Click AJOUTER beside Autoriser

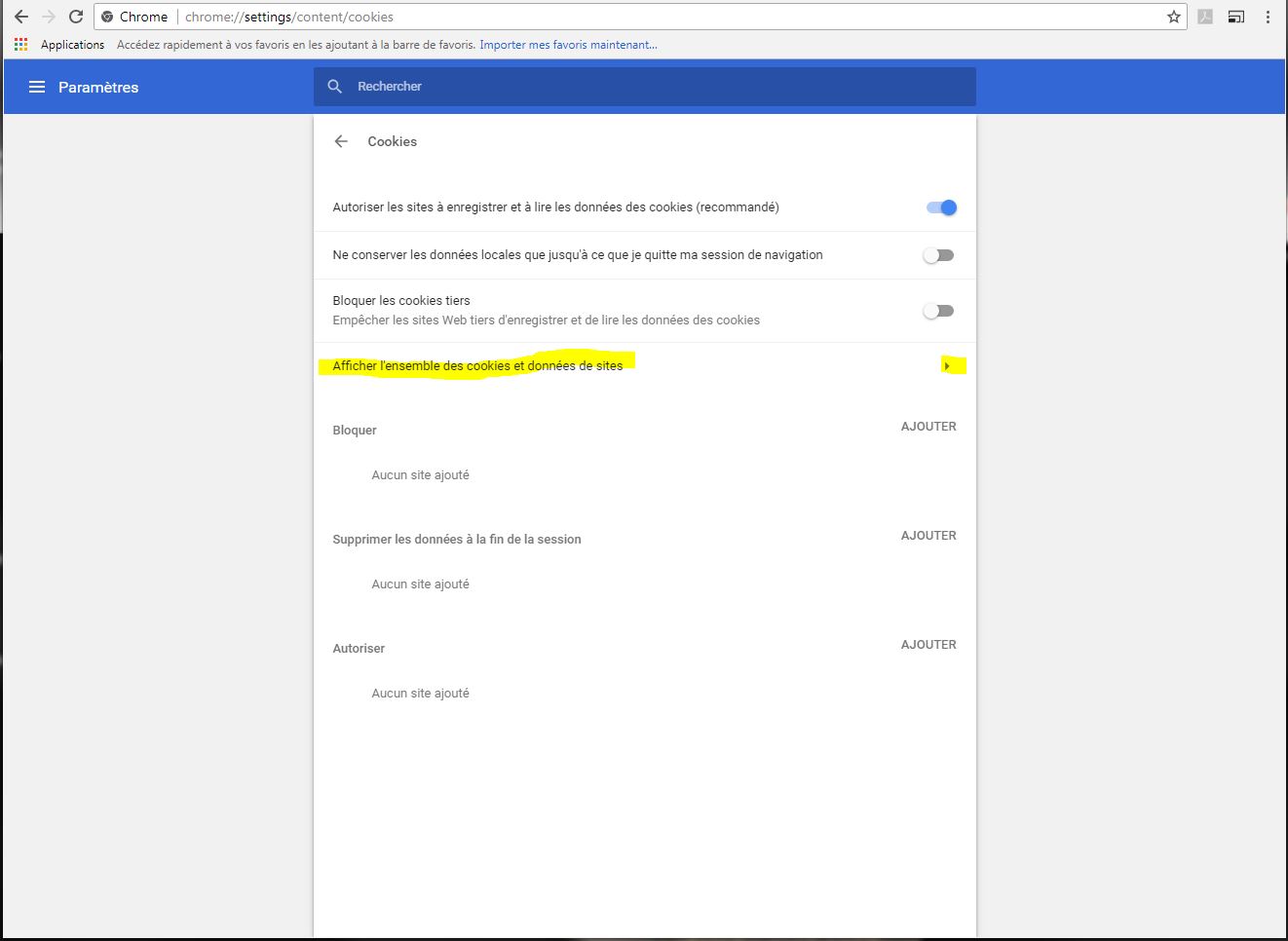click(928, 645)
